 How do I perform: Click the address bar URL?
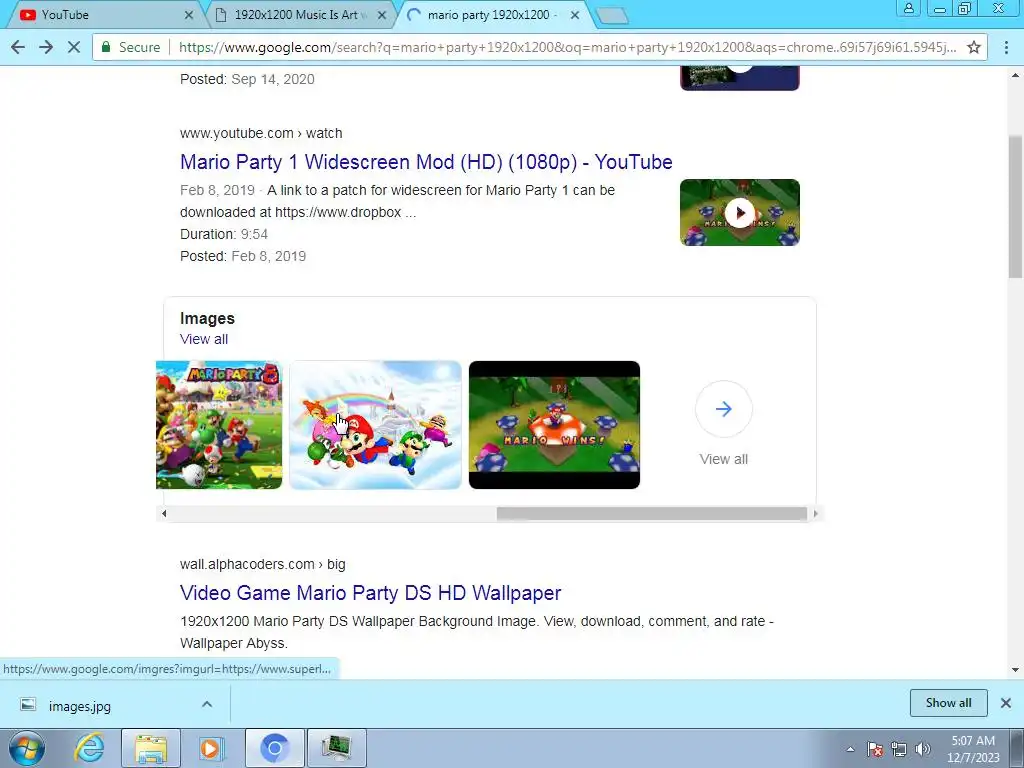point(567,47)
